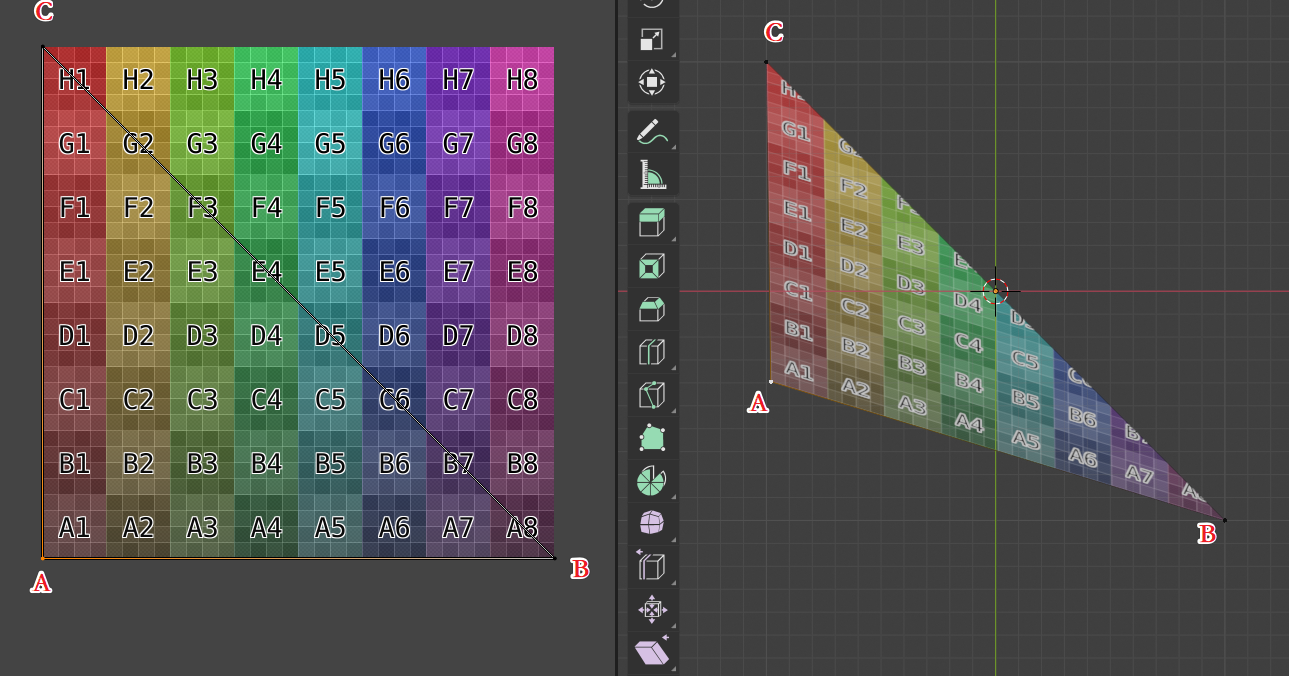Activate the Inset Faces tool
This screenshot has height=676, width=1289.
[652, 266]
